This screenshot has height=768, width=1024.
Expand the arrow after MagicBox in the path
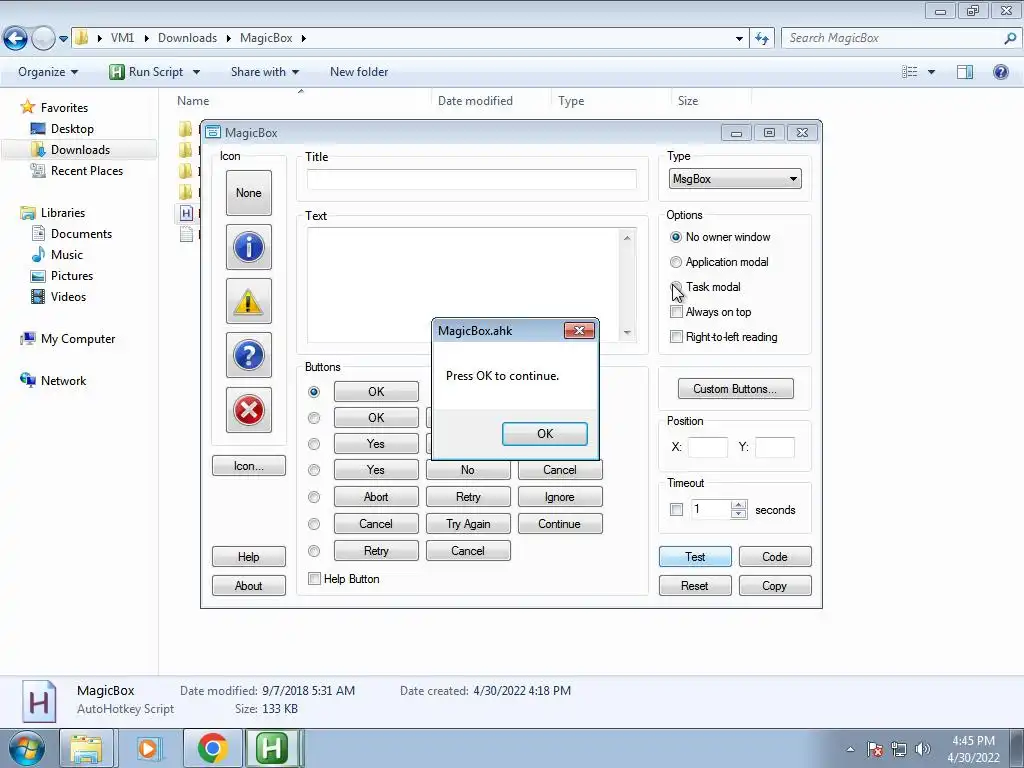pyautogui.click(x=304, y=39)
